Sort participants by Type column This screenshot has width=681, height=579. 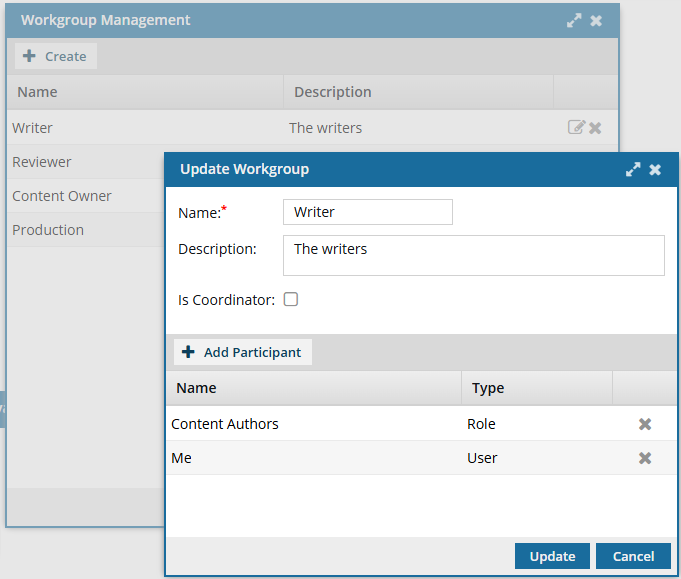point(488,388)
